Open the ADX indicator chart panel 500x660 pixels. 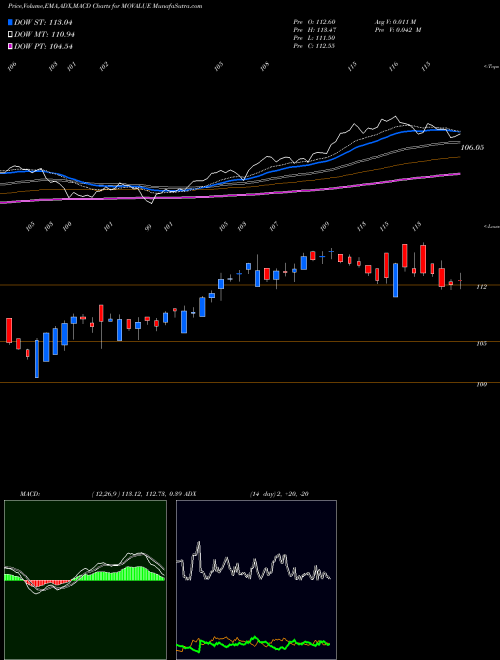pyautogui.click(x=256, y=580)
